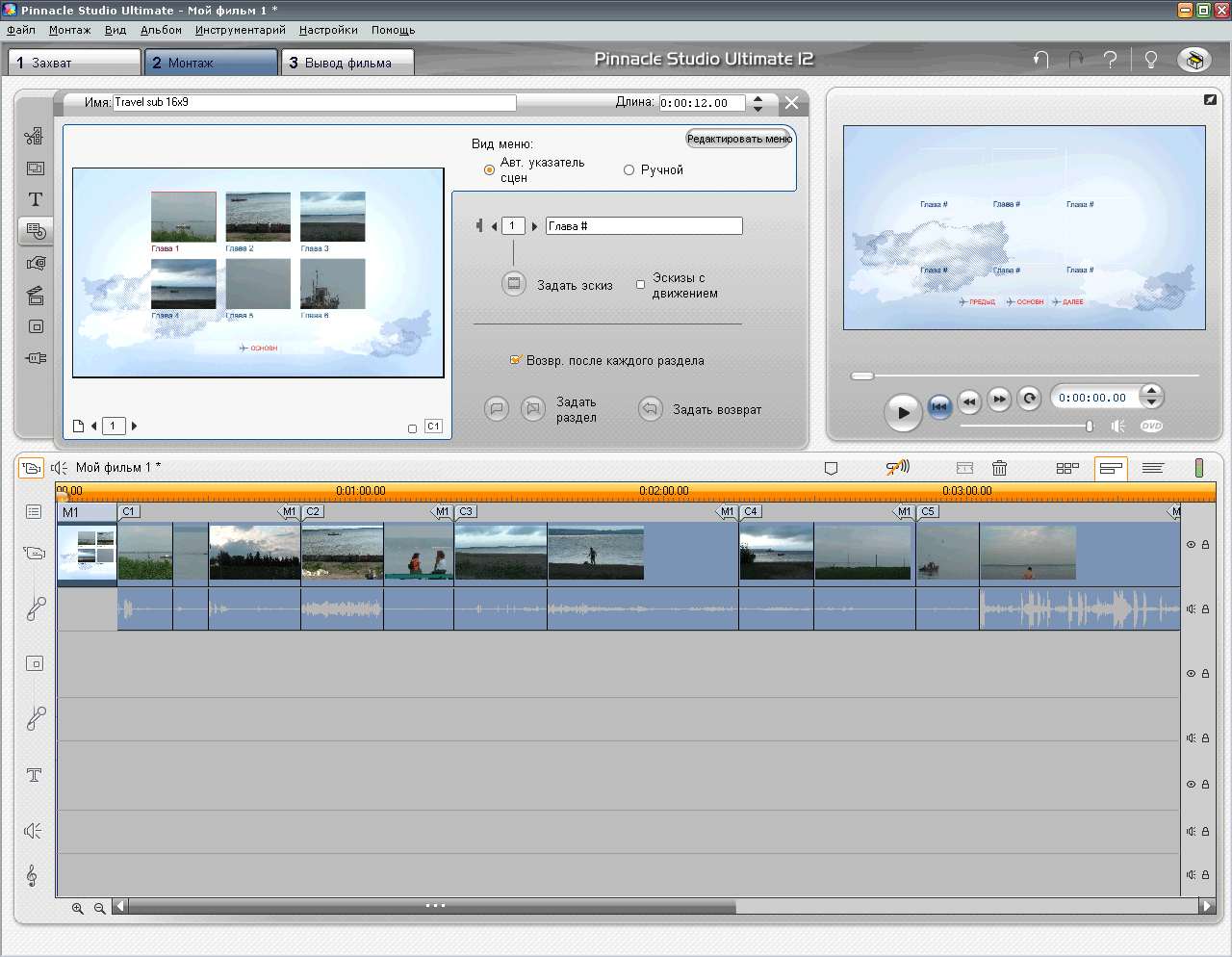Zoom in the timeline with magnifier plus
The height and width of the screenshot is (957, 1232).
[78, 908]
